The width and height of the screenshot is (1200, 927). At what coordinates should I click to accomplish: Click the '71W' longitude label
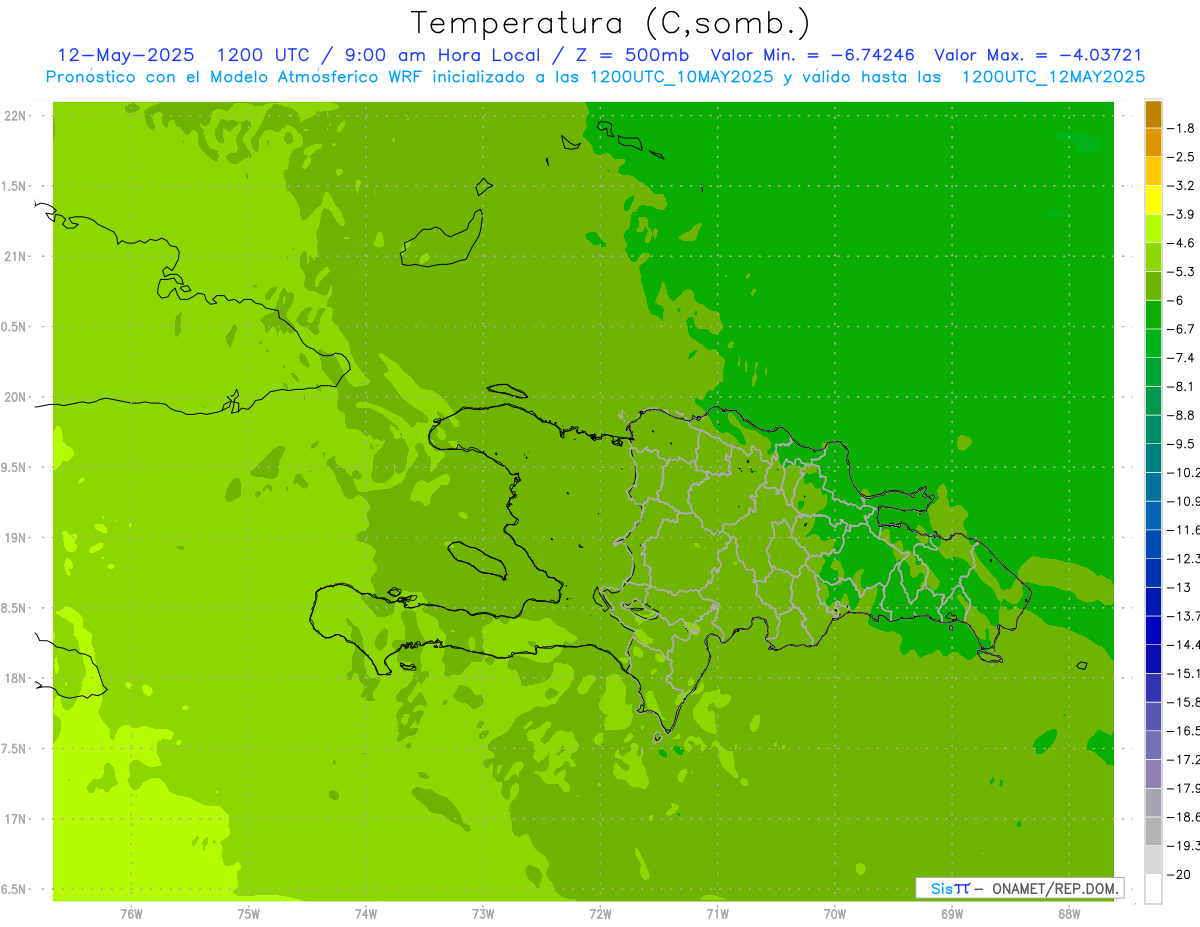717,913
